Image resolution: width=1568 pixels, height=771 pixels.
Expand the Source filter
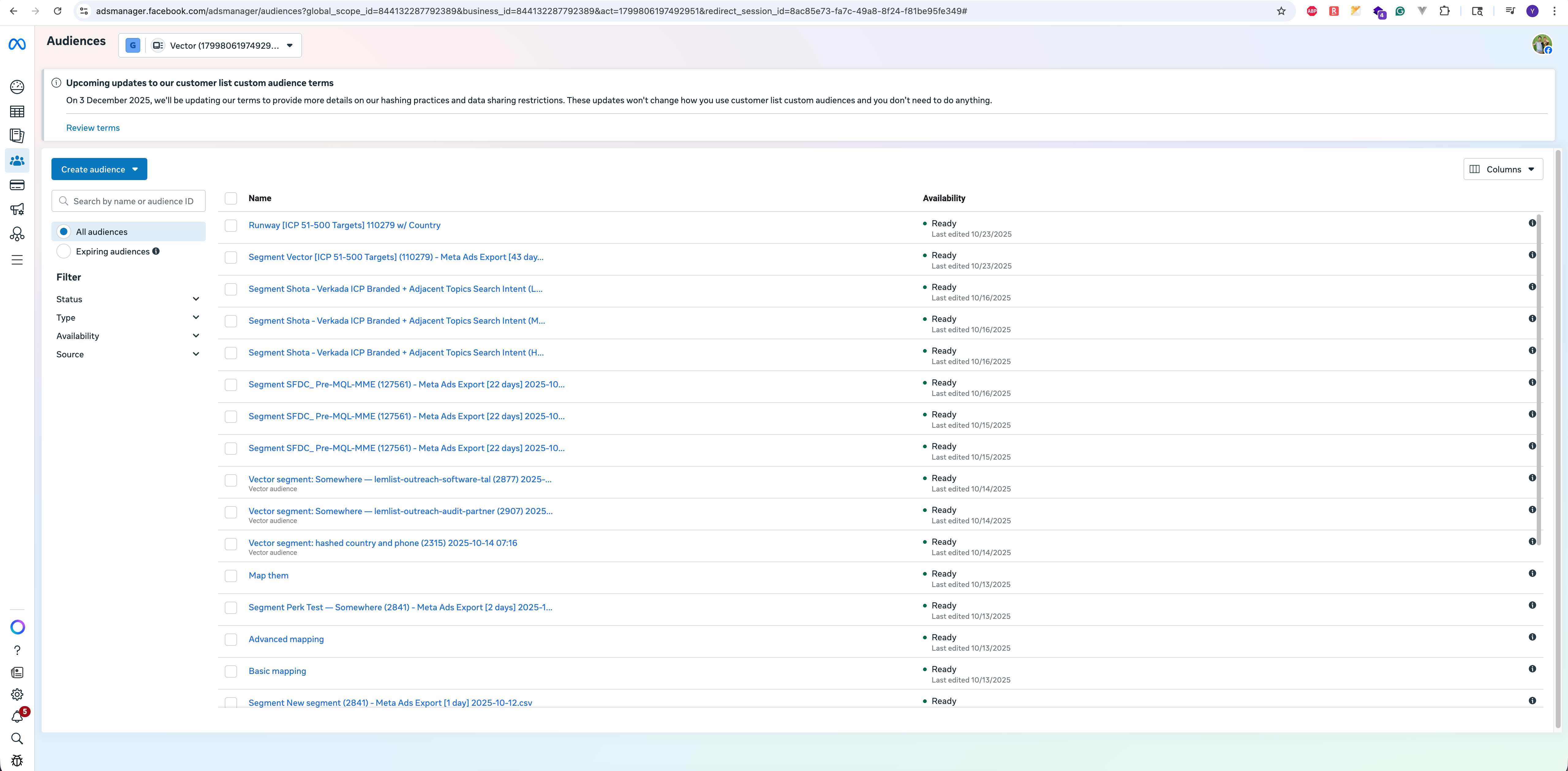128,354
